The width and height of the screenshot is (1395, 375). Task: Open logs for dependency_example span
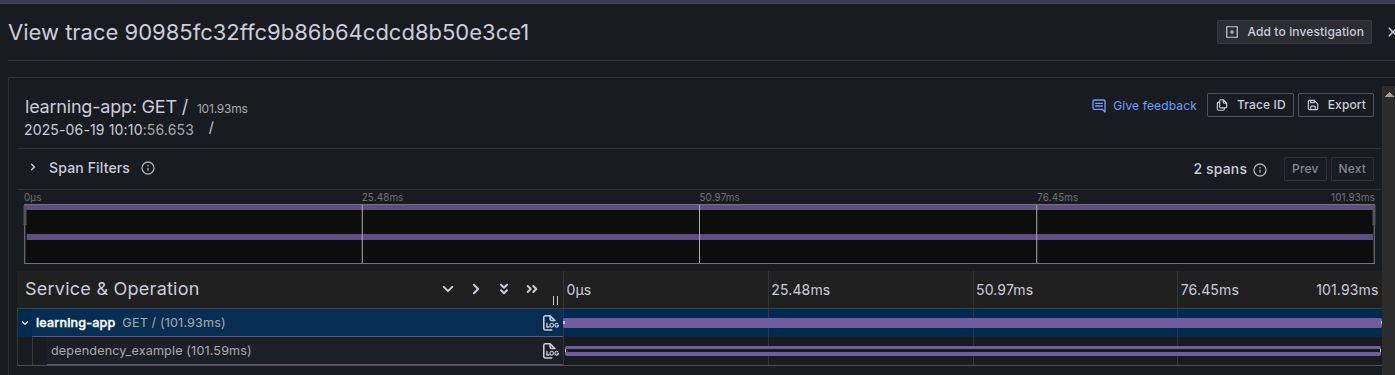click(550, 351)
